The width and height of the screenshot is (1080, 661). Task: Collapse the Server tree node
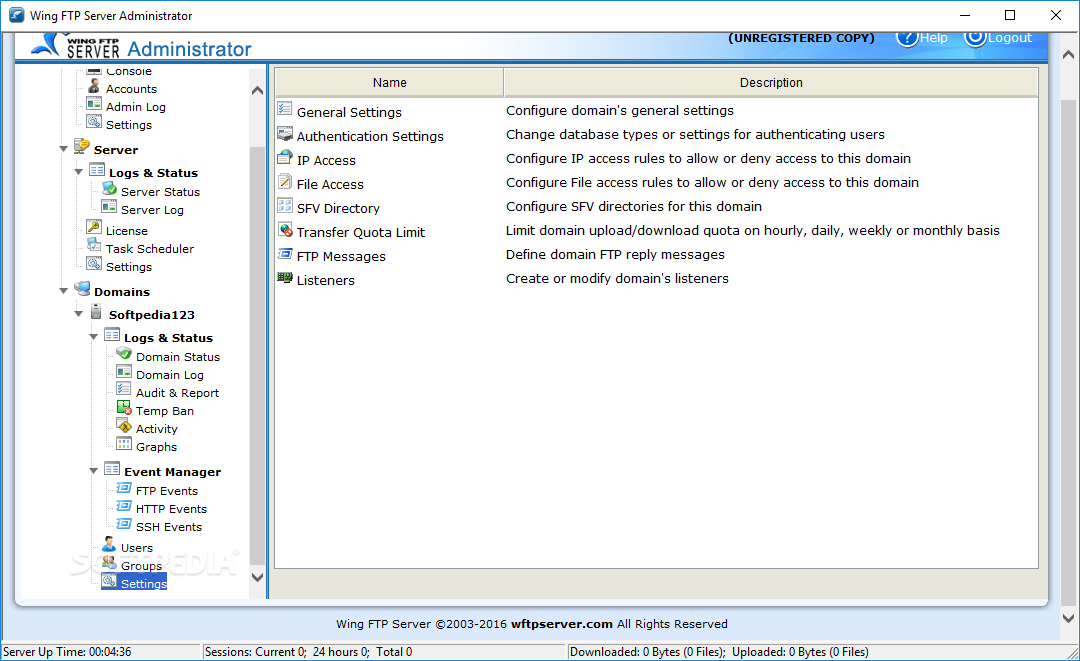pos(63,149)
